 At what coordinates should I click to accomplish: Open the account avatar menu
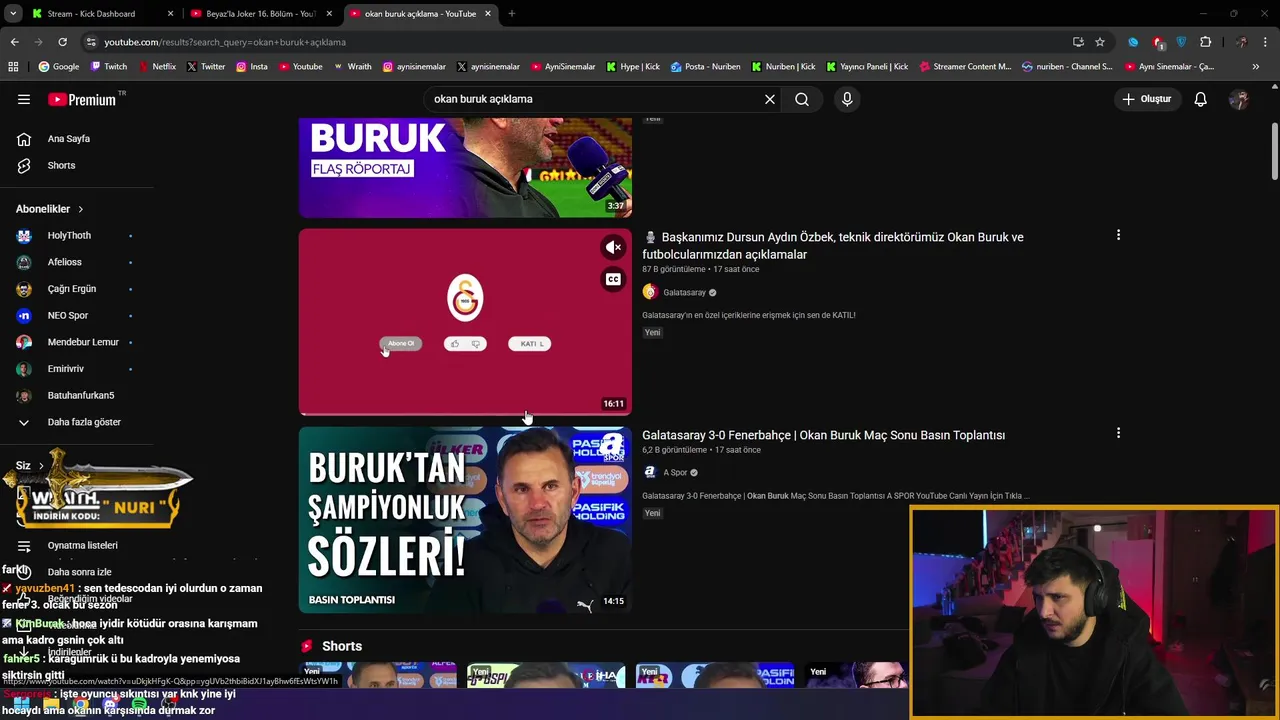tap(1239, 99)
